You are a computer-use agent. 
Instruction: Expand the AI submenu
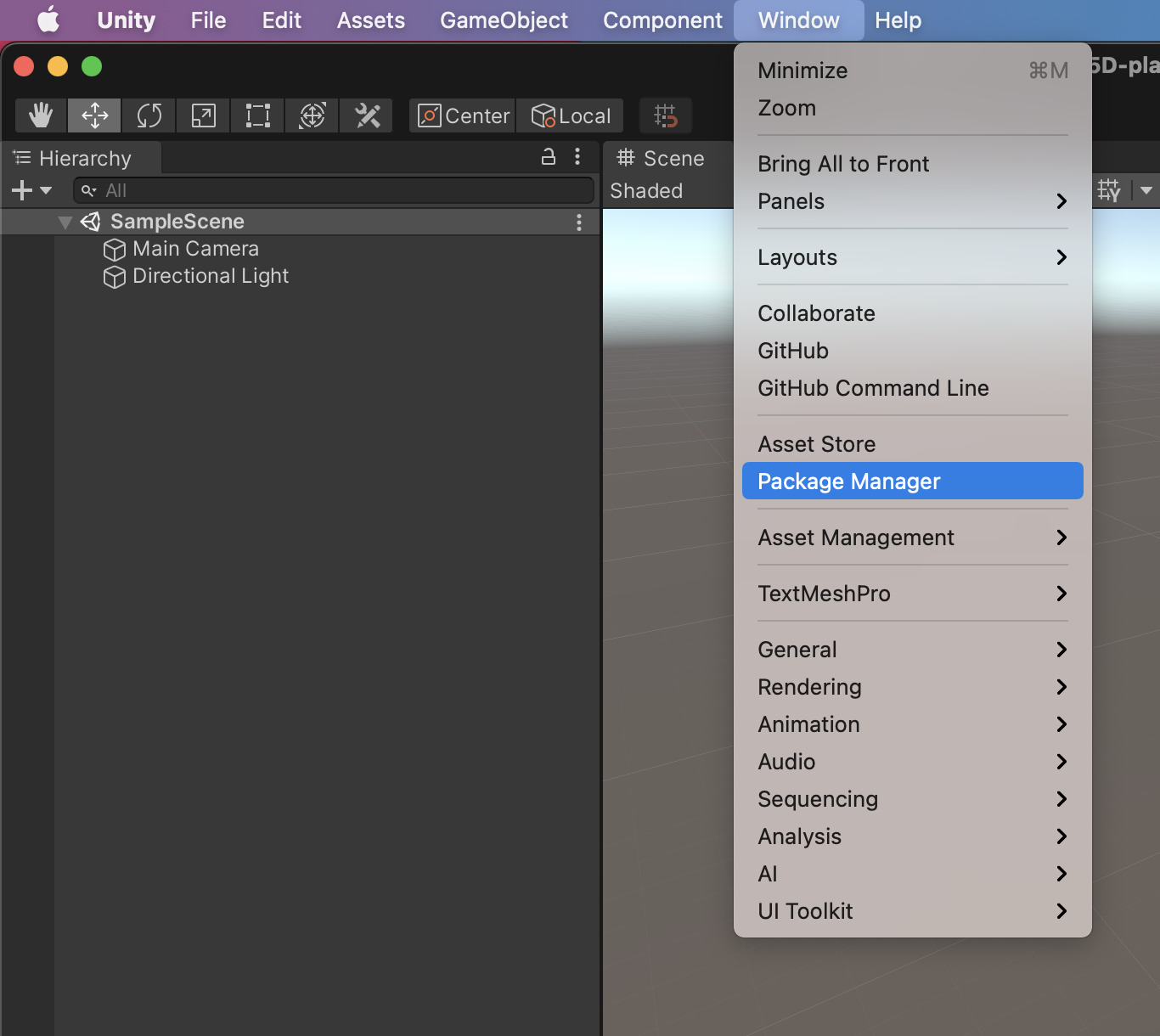[x=913, y=874]
